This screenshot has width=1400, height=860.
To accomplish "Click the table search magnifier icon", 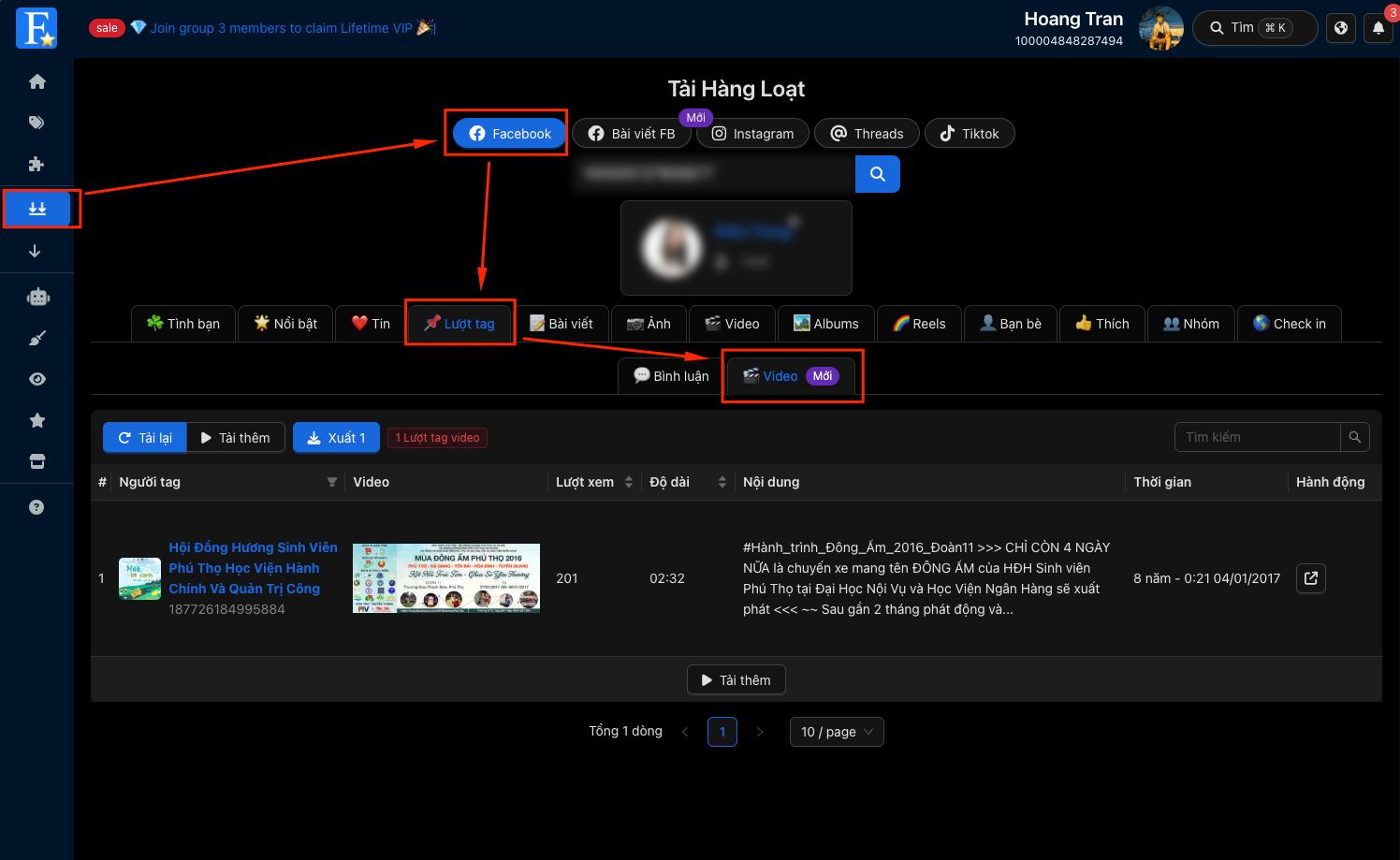I will pos(1355,437).
